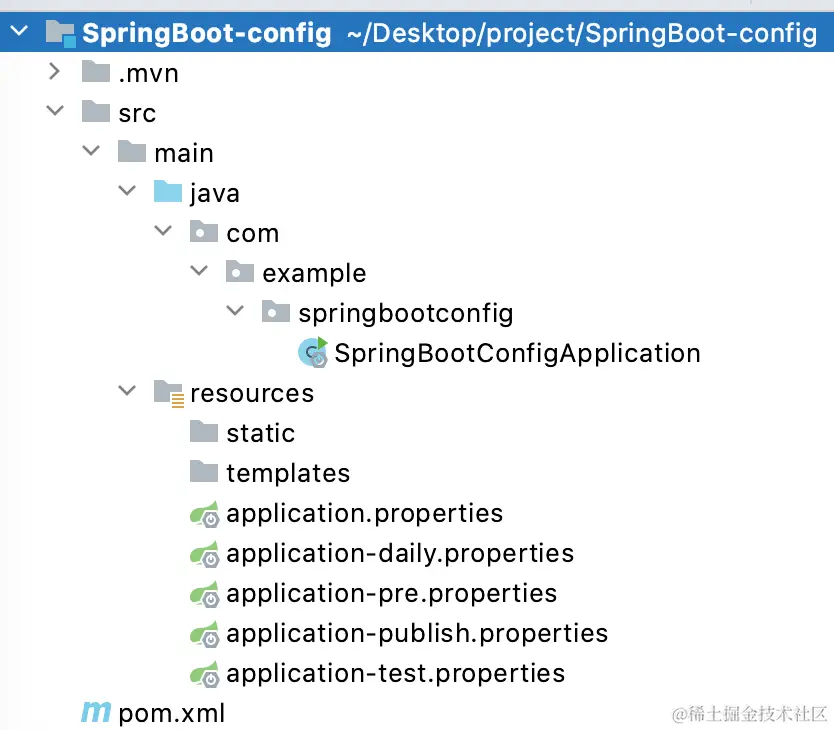Select the templates folder
This screenshot has width=834, height=730.
pyautogui.click(x=288, y=474)
